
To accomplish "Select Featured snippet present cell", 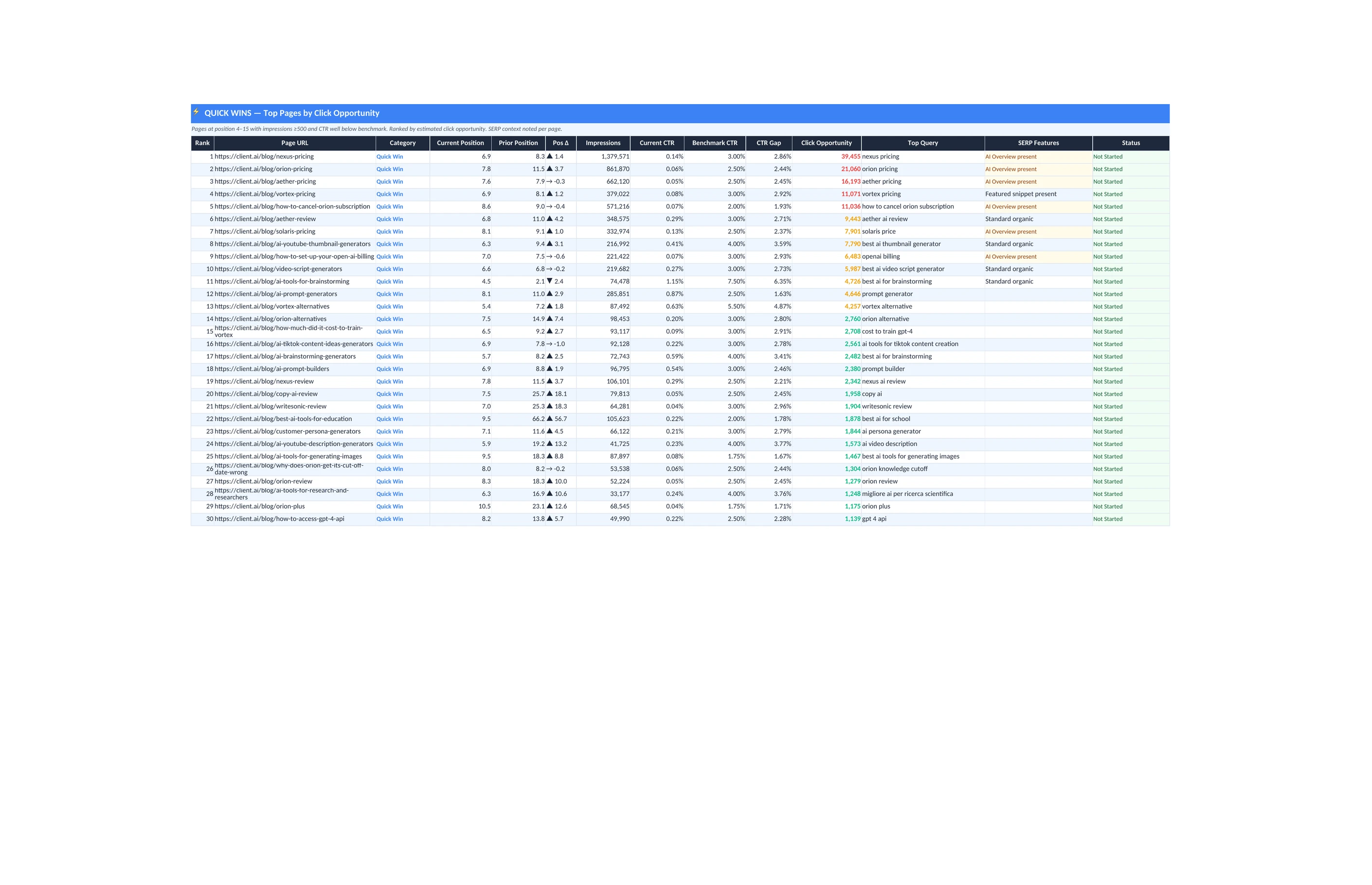I will [1020, 194].
